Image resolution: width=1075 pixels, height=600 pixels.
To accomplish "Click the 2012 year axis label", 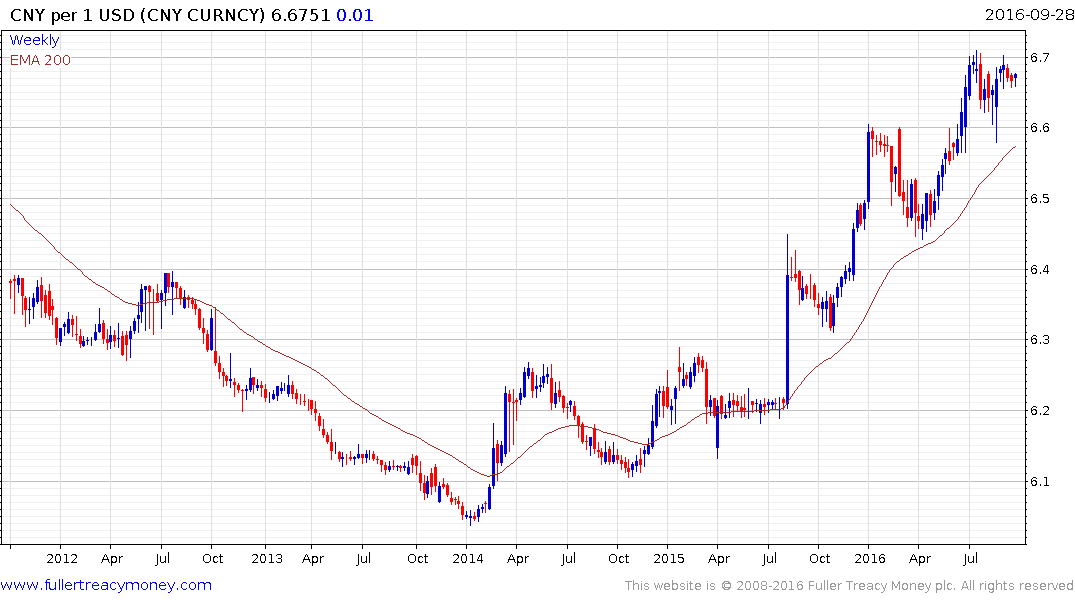I will (x=62, y=558).
